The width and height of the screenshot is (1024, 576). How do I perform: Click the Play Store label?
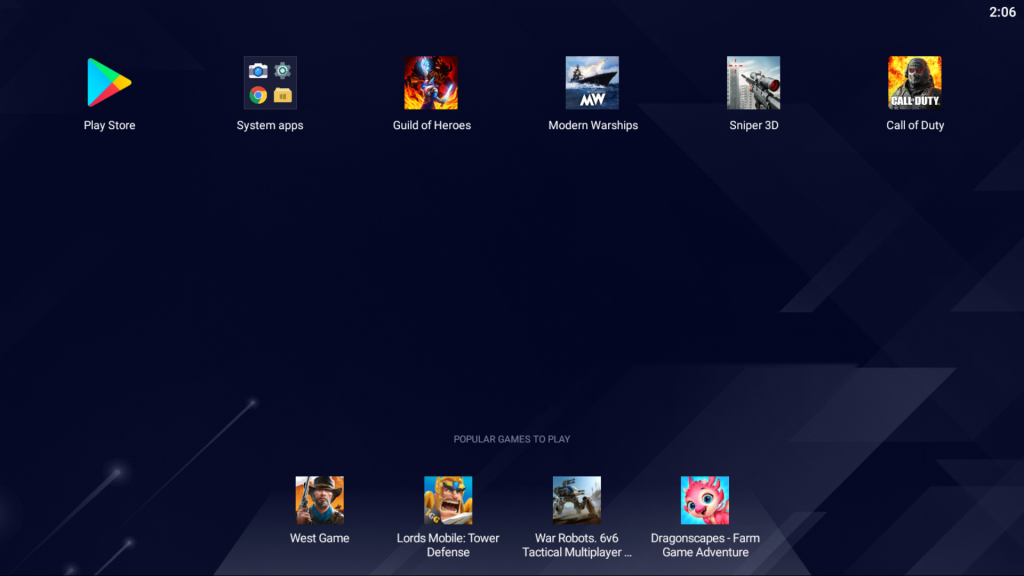[x=110, y=125]
